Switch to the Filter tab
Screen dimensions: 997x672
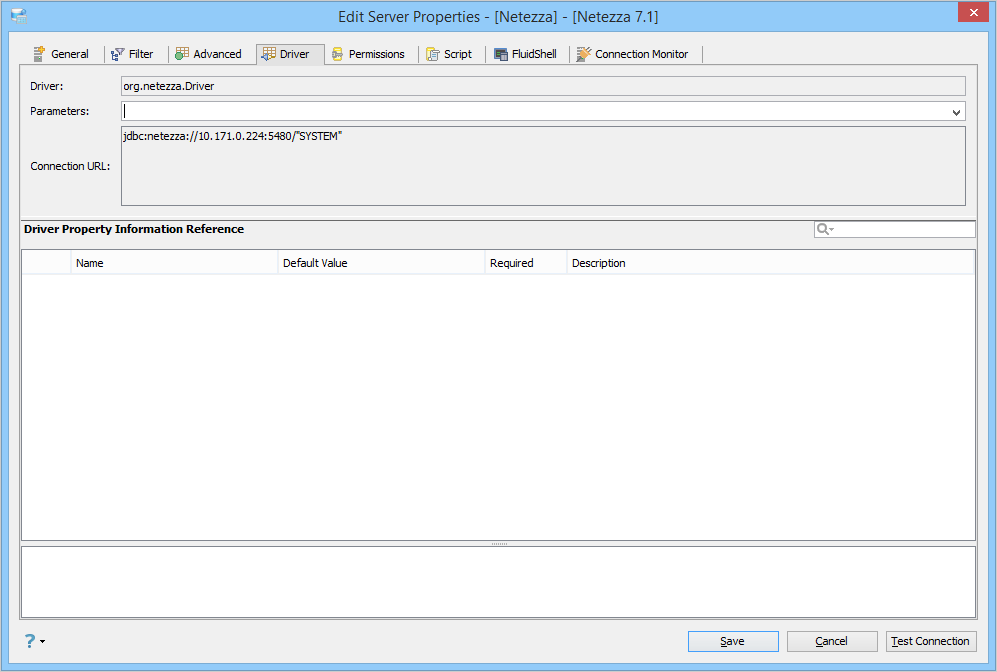coord(133,54)
